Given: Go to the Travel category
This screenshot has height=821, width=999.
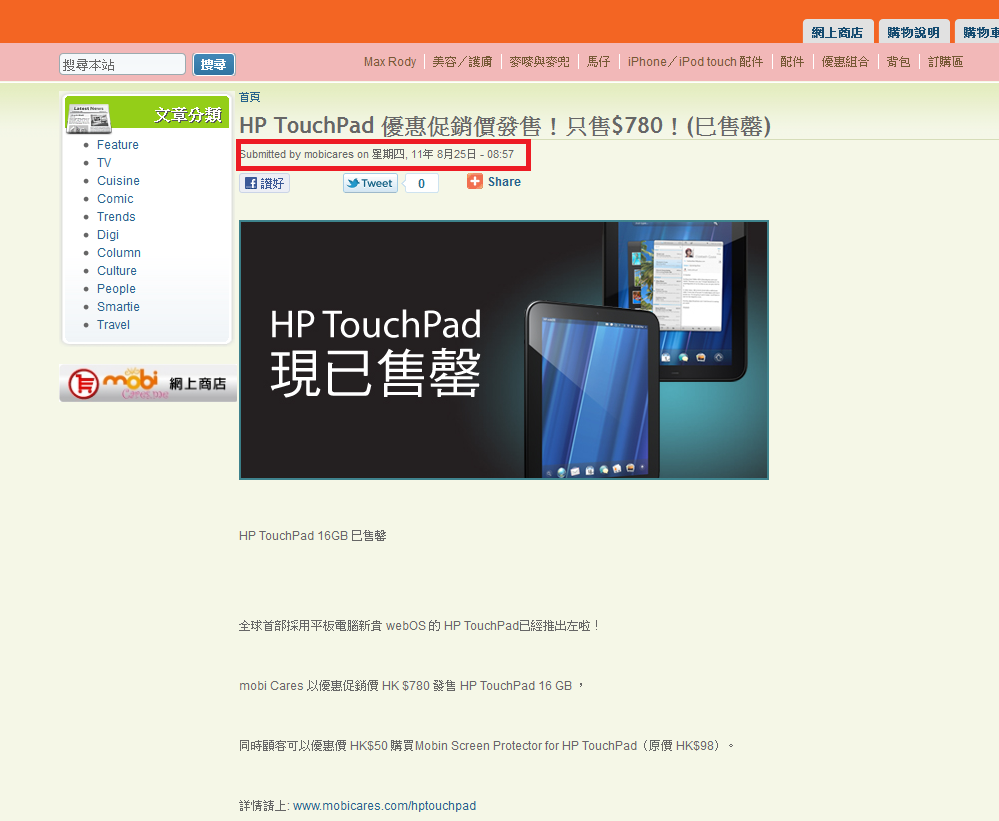Looking at the screenshot, I should click(x=113, y=325).
